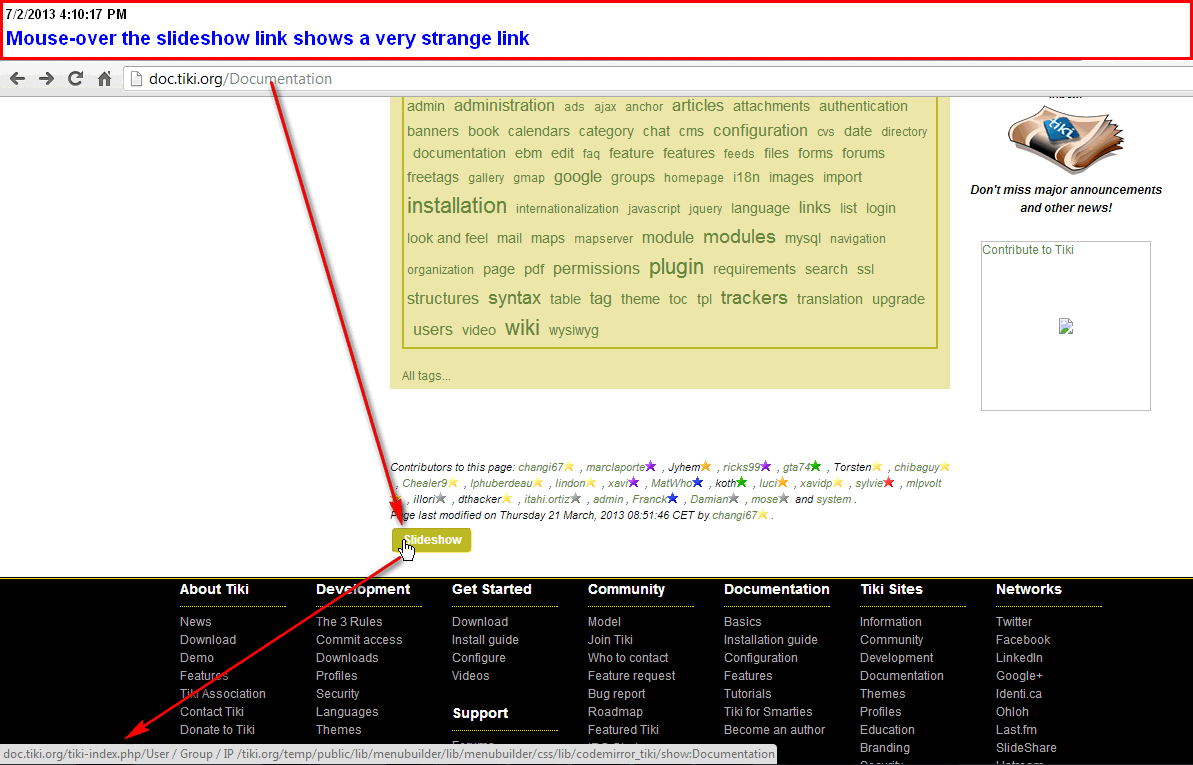Viewport: 1193px width, 765px height.
Task: Click the page icon in address bar
Action: click(x=136, y=78)
